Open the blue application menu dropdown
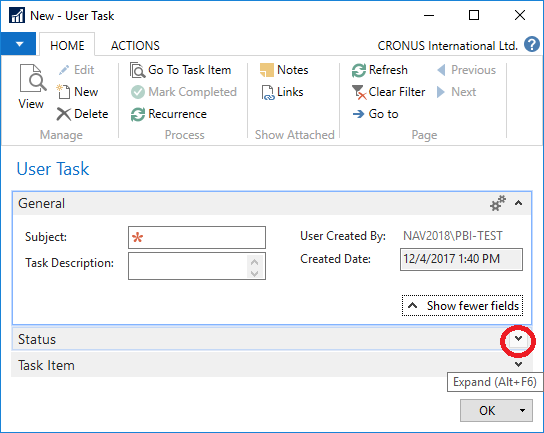Screen dimensions: 544x433 tap(18, 44)
